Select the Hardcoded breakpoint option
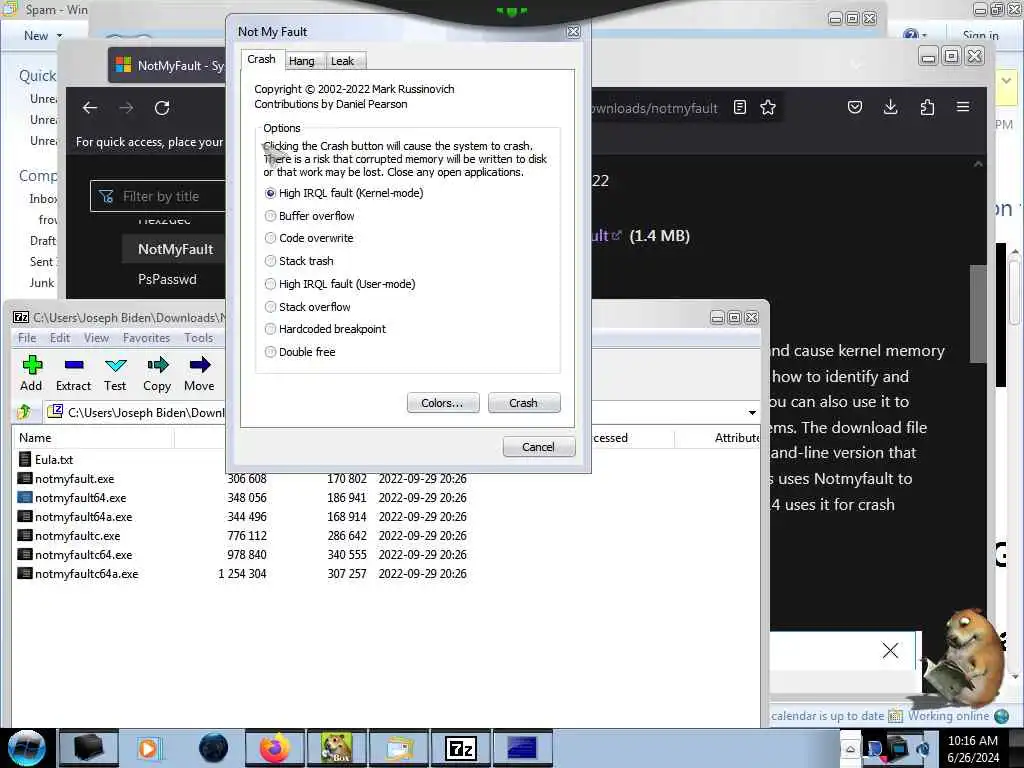This screenshot has width=1024, height=768. [x=325, y=329]
